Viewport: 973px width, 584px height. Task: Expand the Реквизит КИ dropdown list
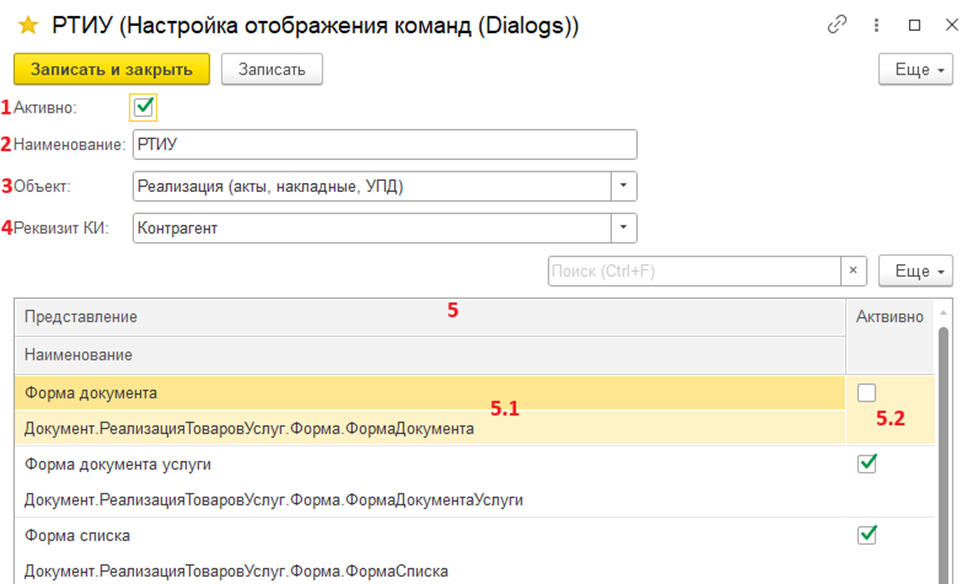point(624,228)
